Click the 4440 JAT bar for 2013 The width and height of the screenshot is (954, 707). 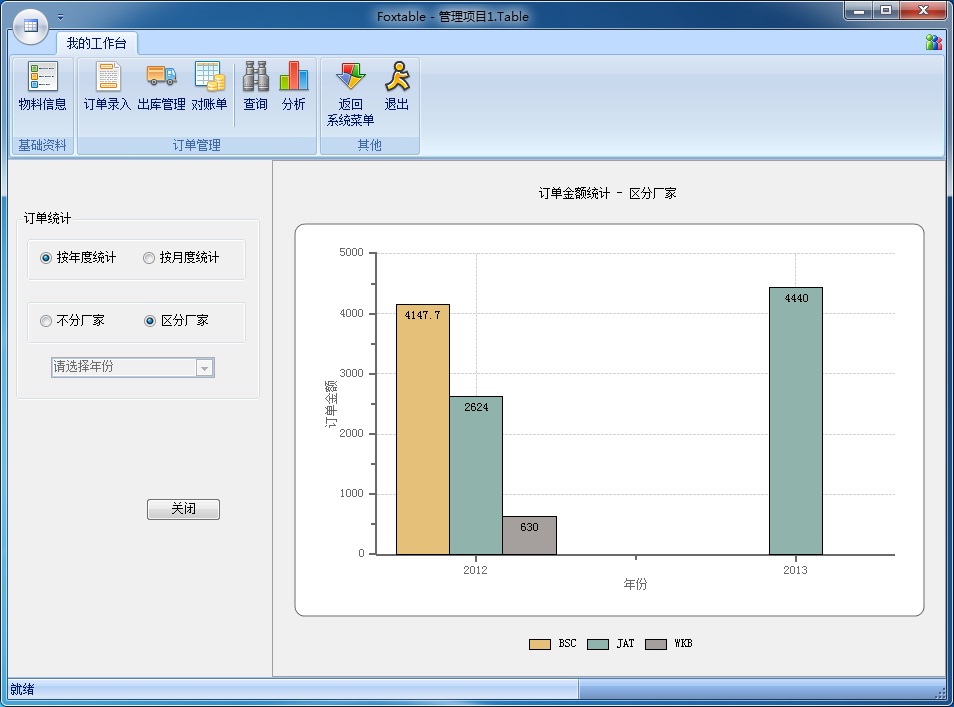[x=796, y=421]
